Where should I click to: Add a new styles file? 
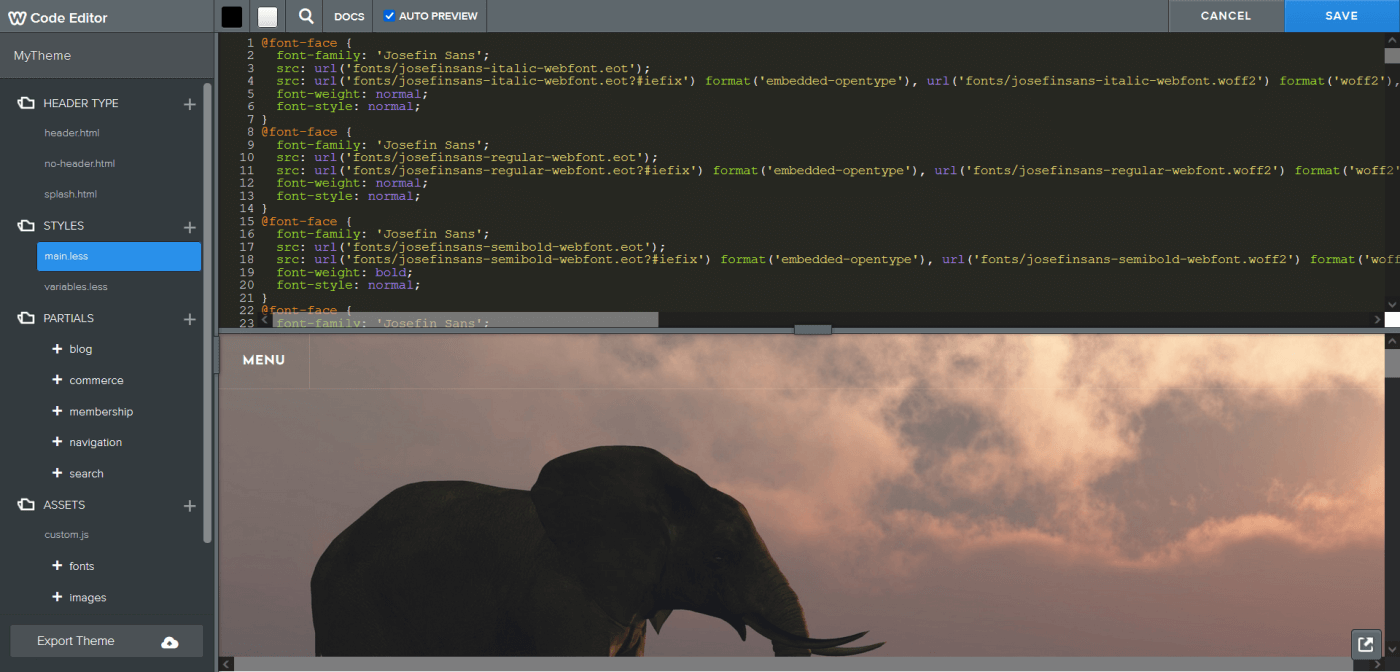tap(190, 227)
